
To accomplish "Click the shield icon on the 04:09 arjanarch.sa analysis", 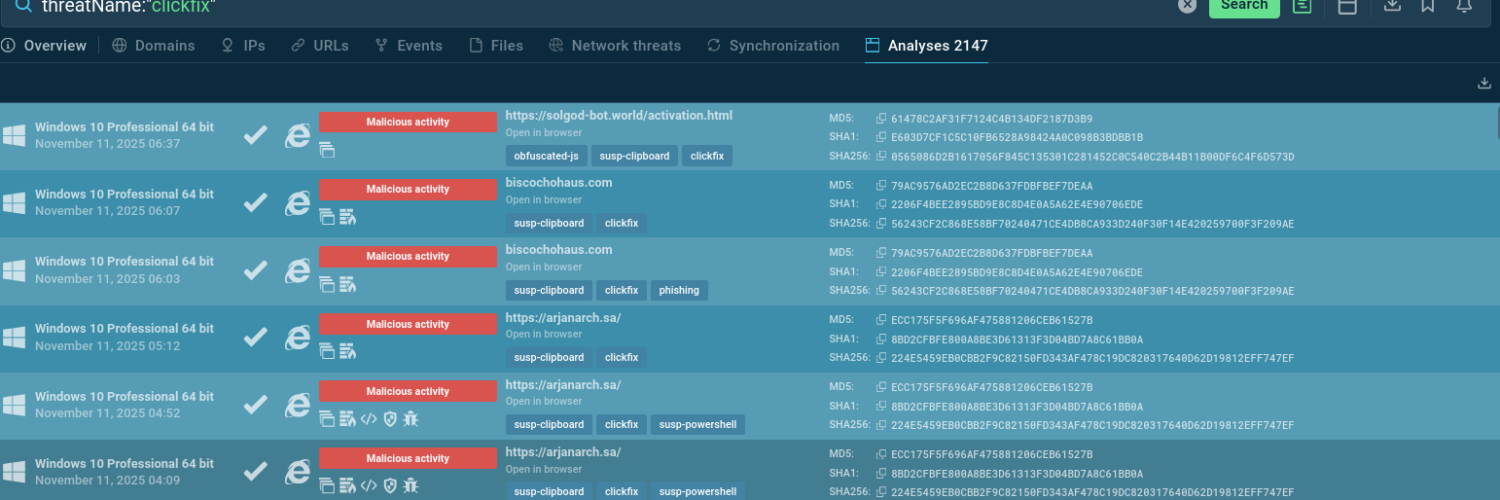I will [x=390, y=486].
